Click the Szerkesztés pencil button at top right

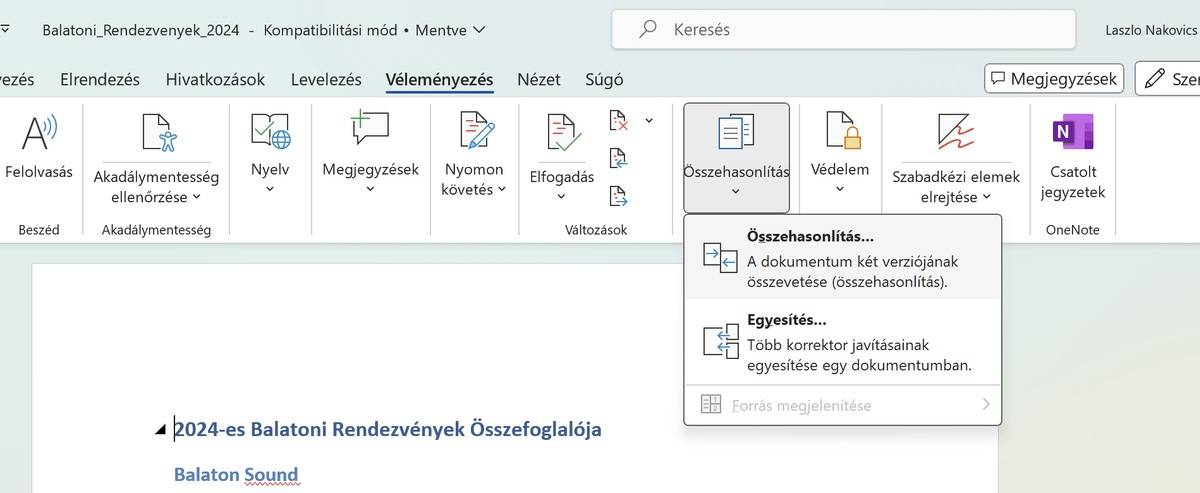click(x=1169, y=78)
